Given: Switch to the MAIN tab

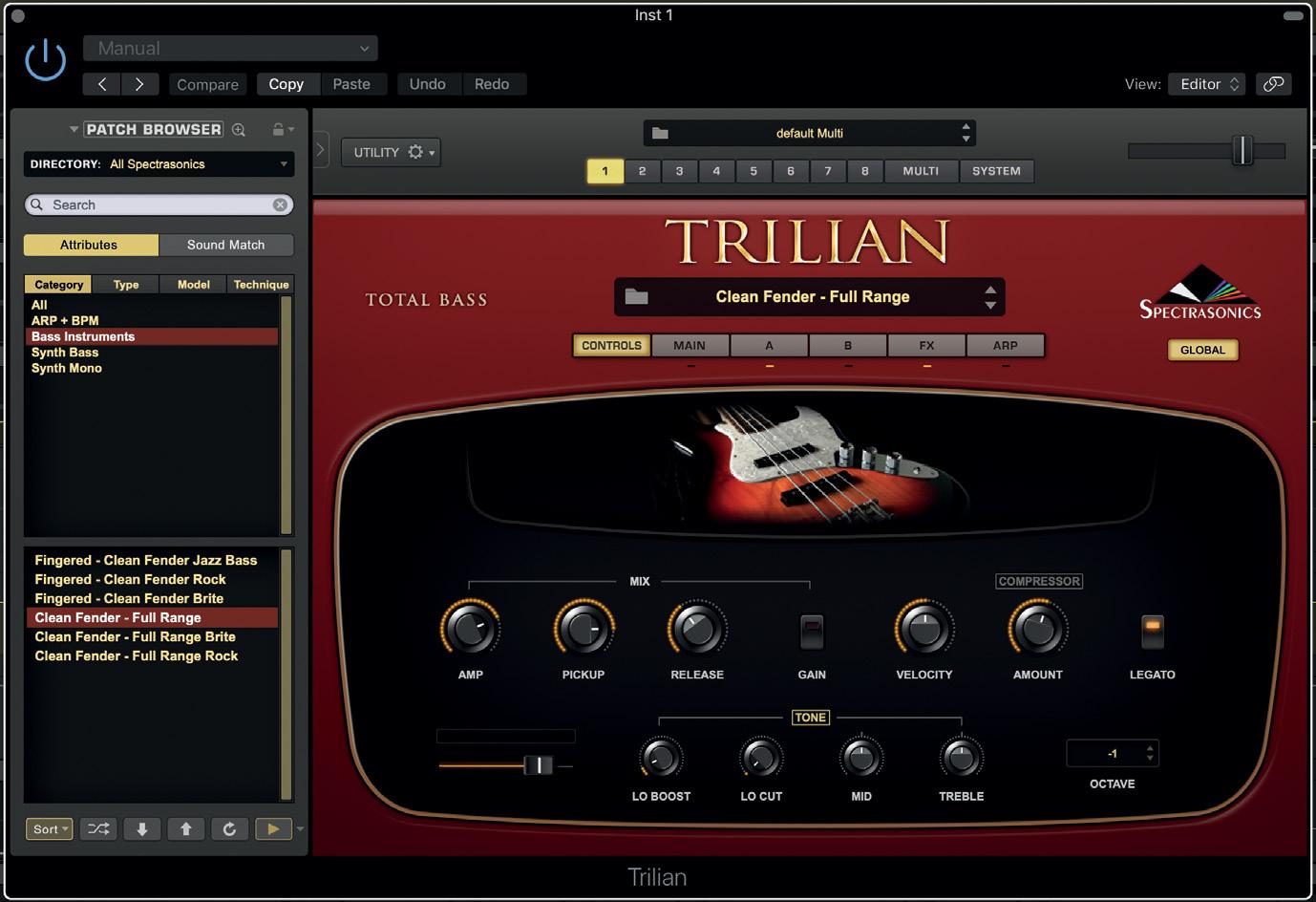Looking at the screenshot, I should pos(690,346).
